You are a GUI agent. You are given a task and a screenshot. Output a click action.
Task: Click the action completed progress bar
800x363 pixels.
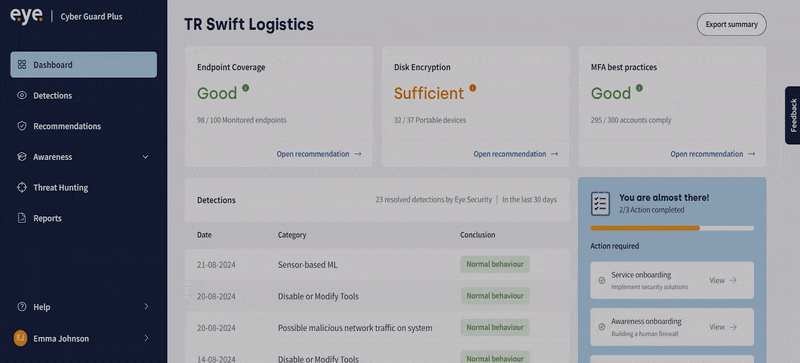pos(672,228)
